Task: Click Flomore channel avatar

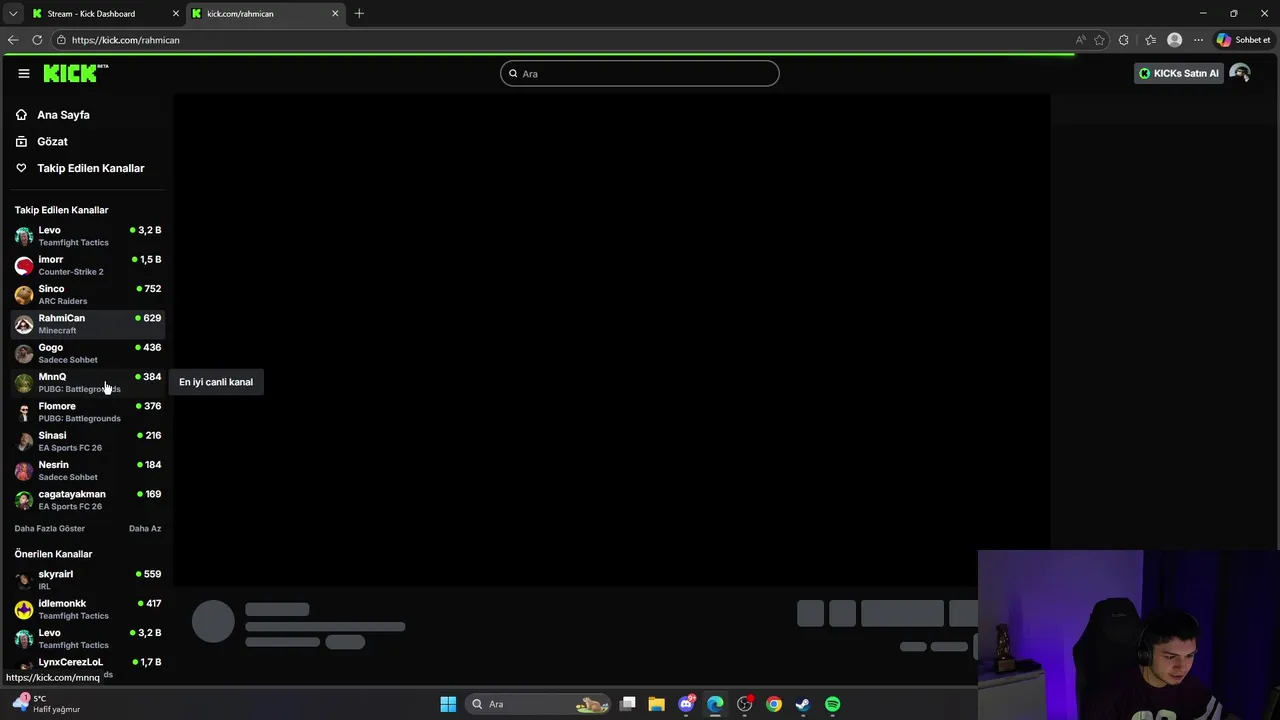Action: [24, 412]
